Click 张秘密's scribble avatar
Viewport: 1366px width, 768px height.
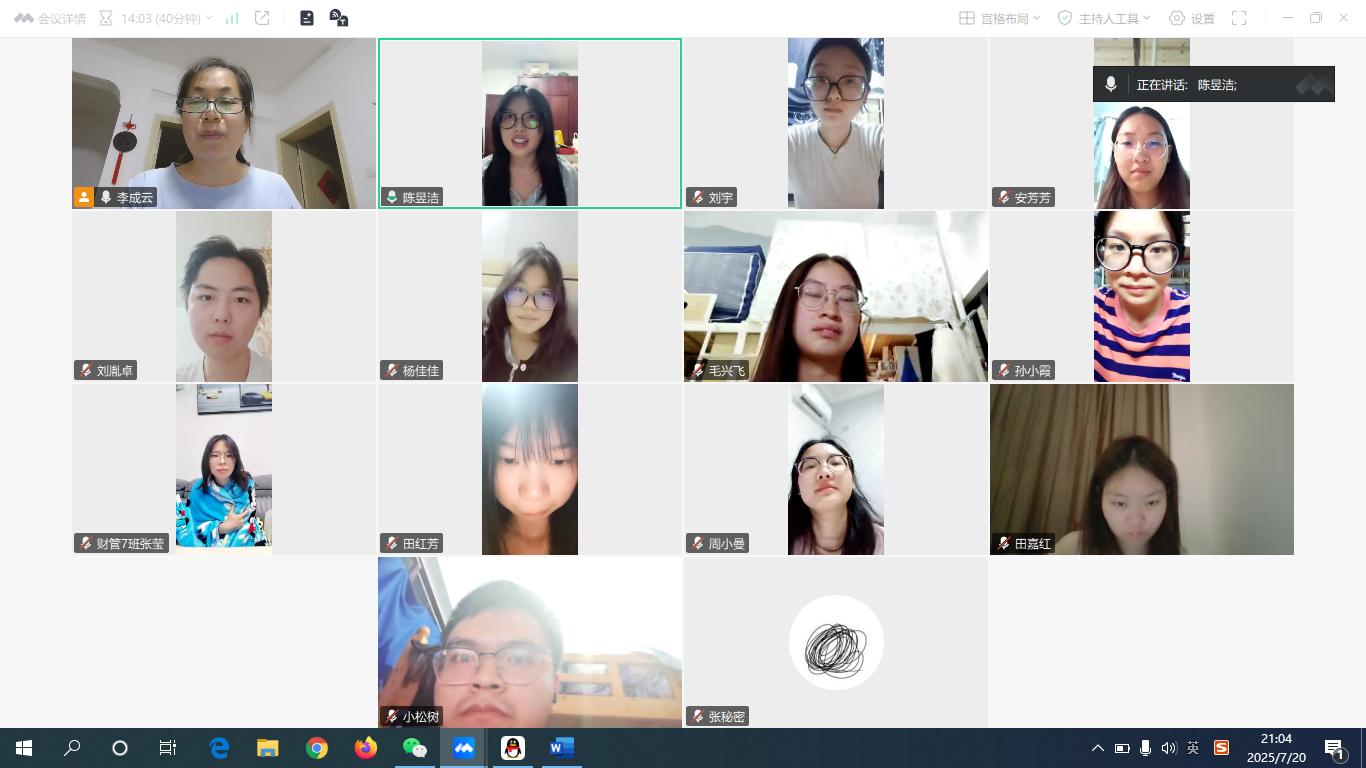tap(835, 642)
